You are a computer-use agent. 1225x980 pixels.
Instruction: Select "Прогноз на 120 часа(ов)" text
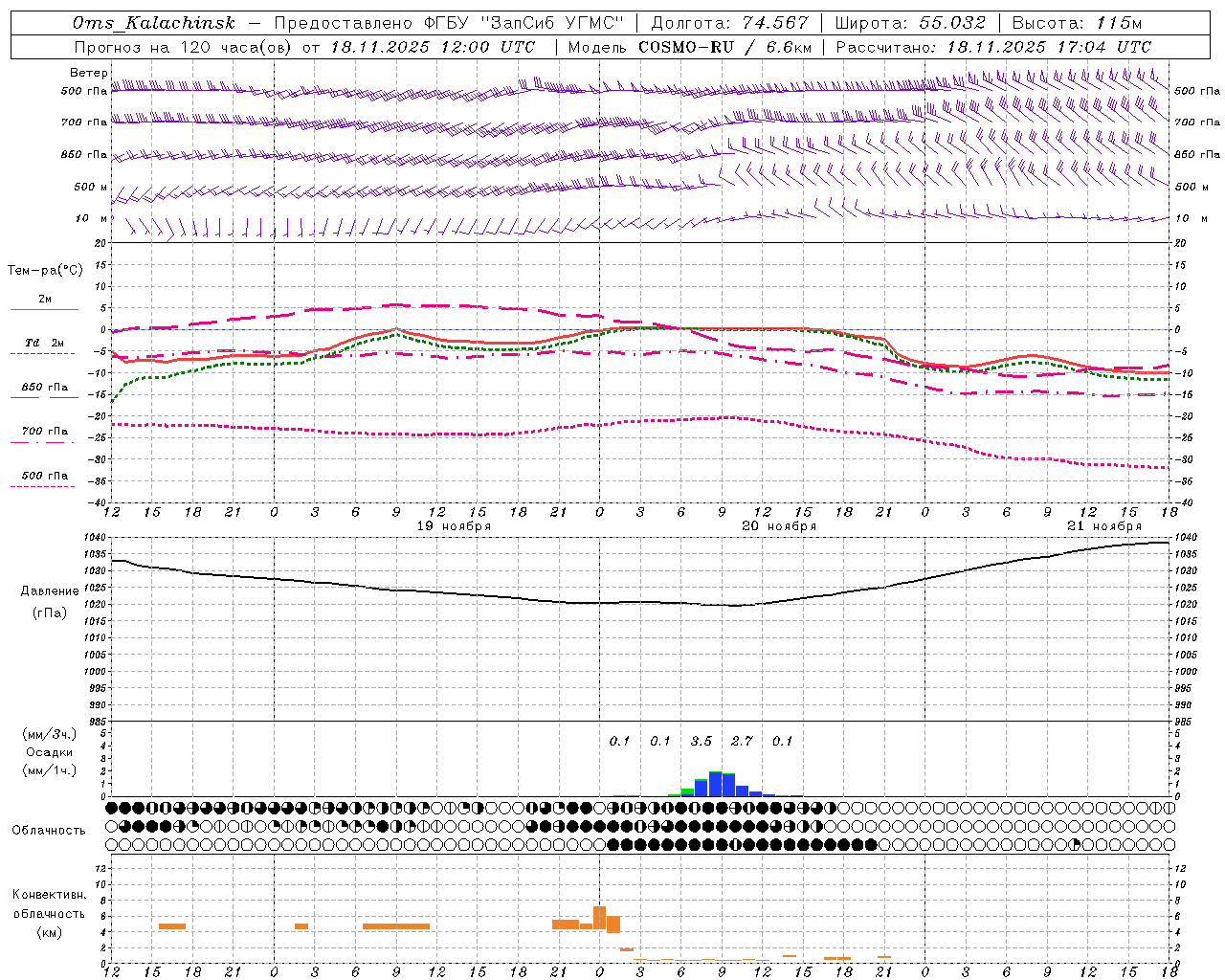click(x=184, y=47)
